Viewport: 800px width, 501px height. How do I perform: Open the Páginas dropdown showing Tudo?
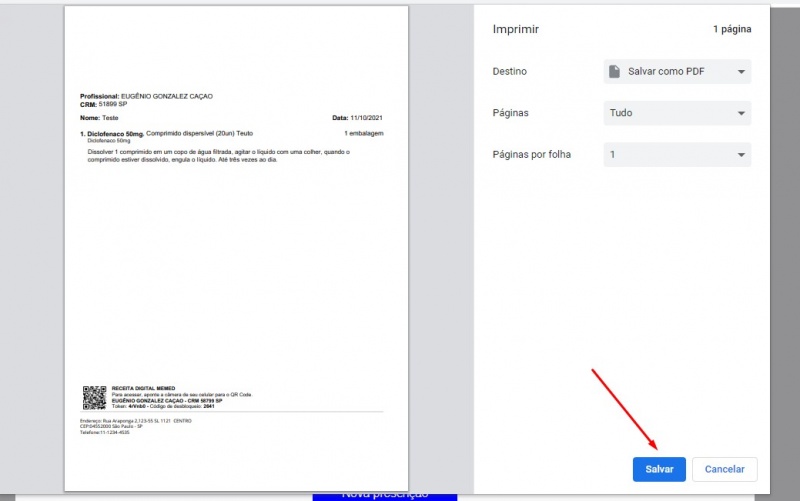coord(677,113)
